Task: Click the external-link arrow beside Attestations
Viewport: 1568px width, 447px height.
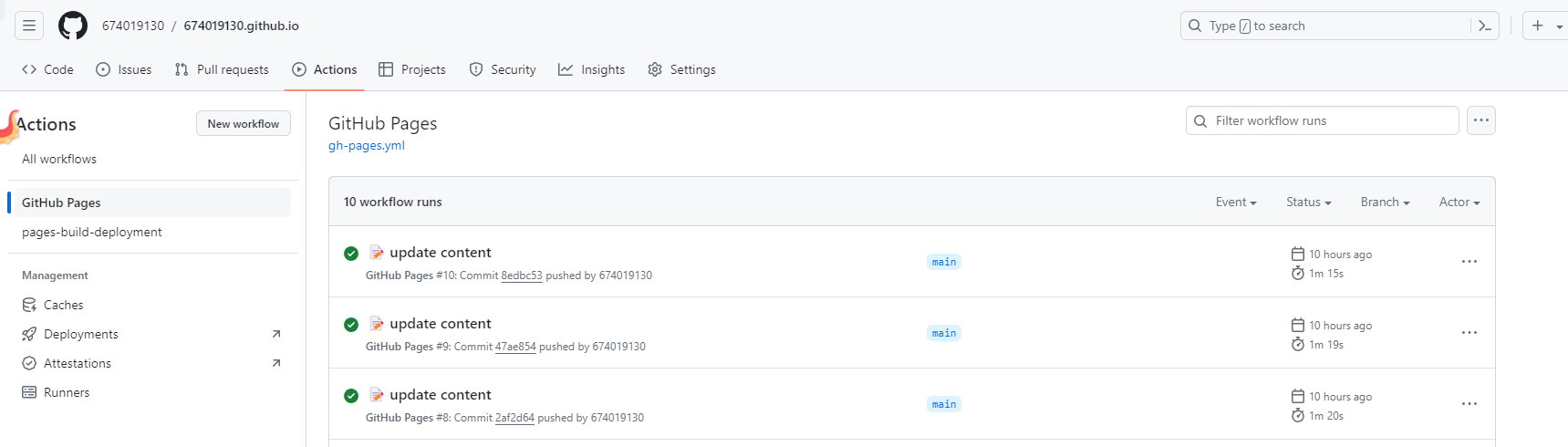Action: tap(276, 363)
